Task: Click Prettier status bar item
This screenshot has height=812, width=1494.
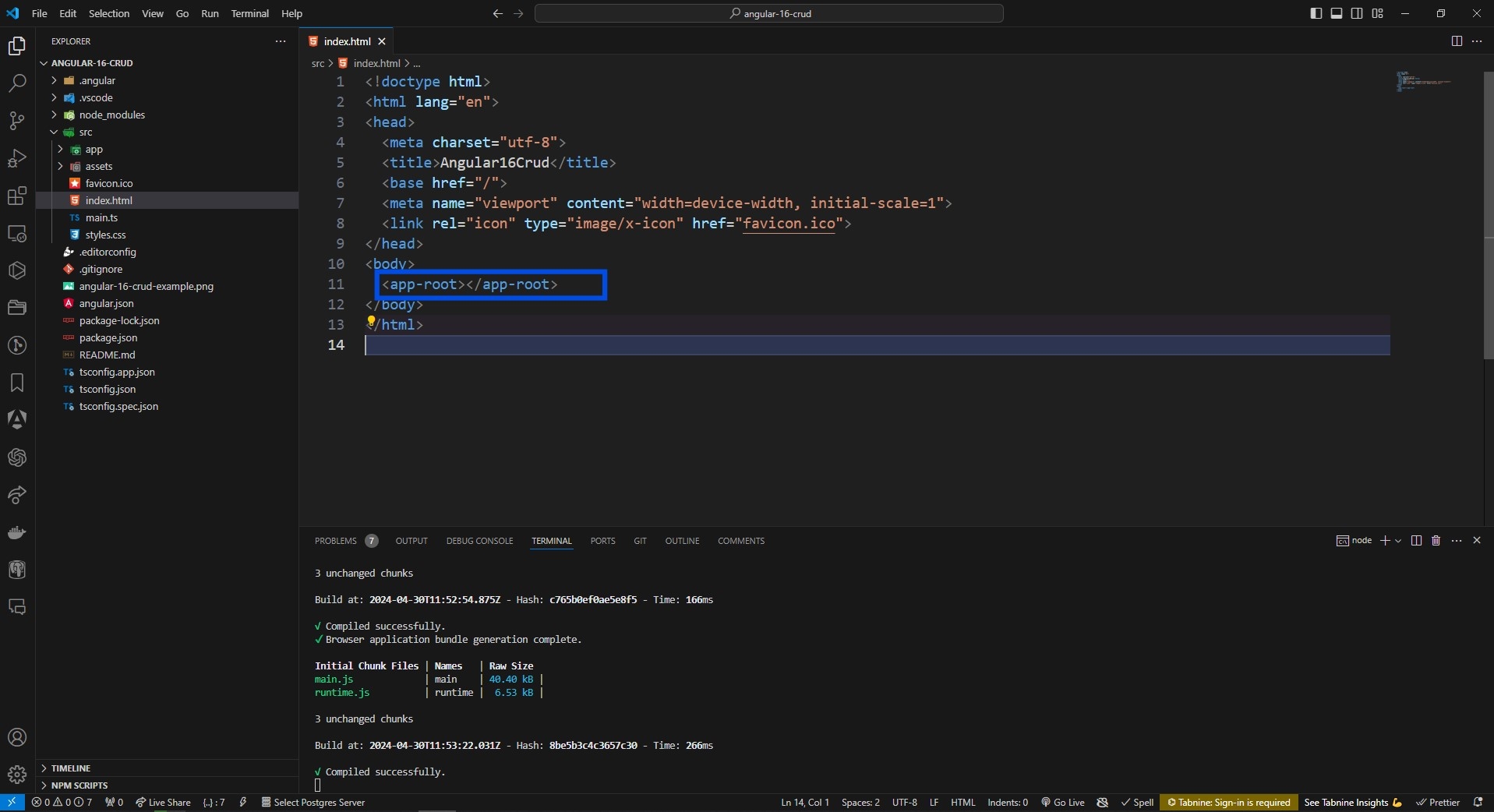Action: tap(1438, 803)
